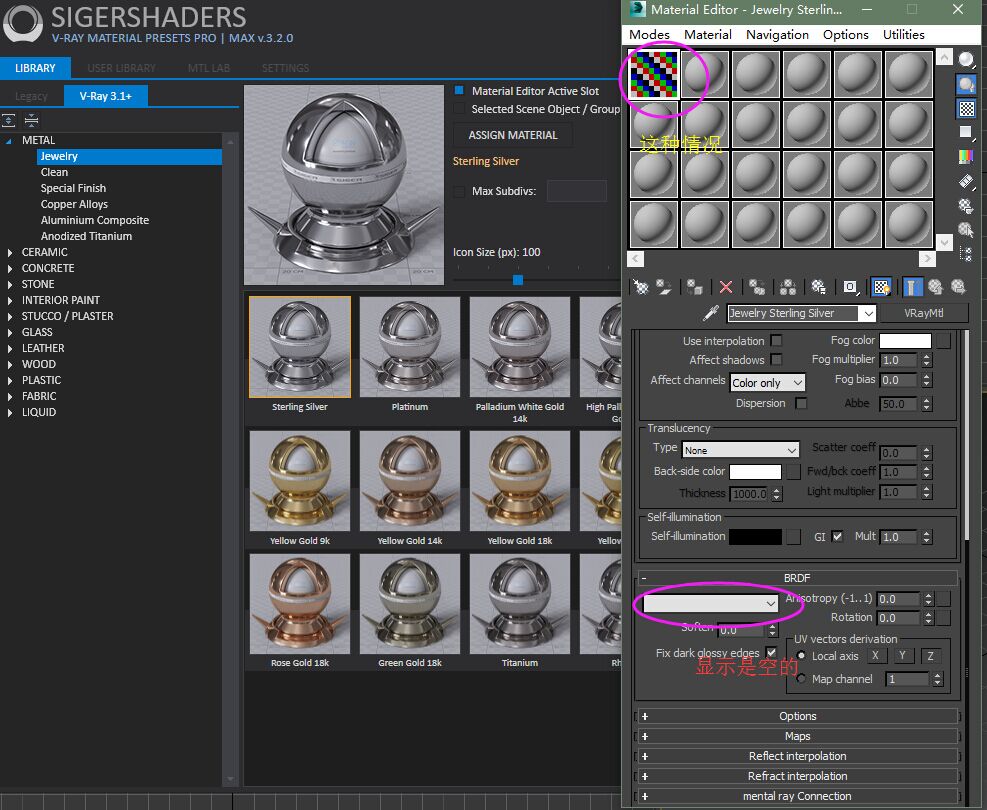The width and height of the screenshot is (987, 810).
Task: Click the Make Unique icon
Action: click(787, 287)
